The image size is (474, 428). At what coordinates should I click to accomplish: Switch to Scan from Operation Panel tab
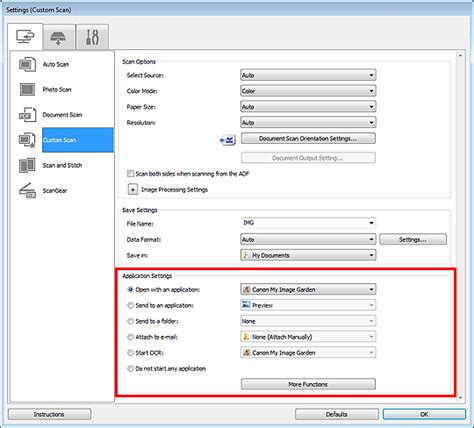(58, 37)
